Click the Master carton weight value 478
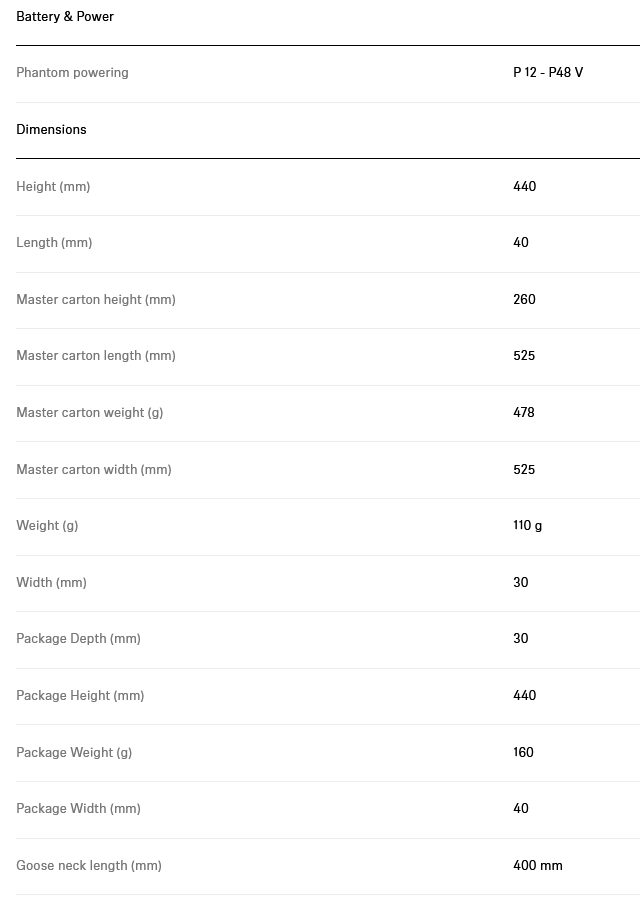640x907 pixels. 524,412
